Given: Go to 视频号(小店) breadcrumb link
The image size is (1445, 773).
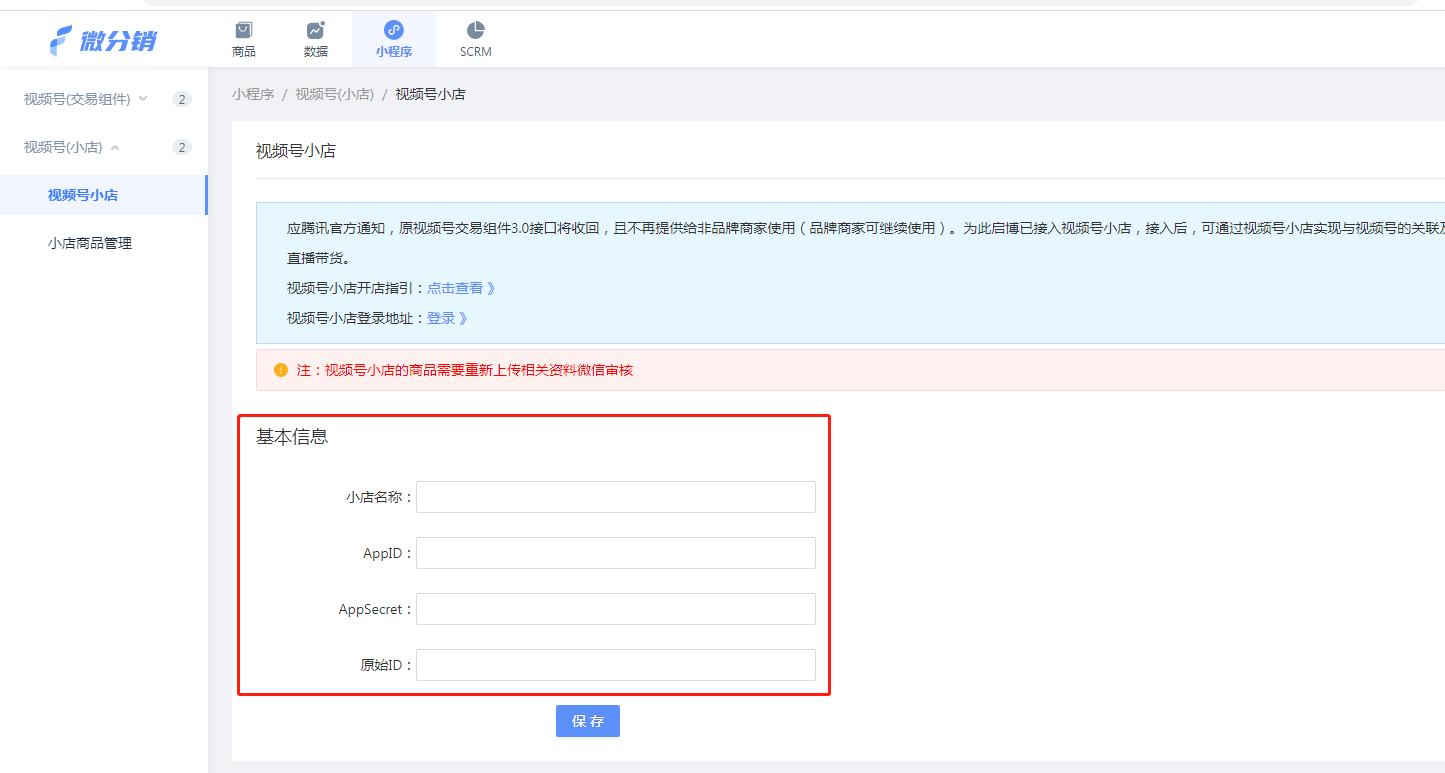Looking at the screenshot, I should click(x=334, y=94).
